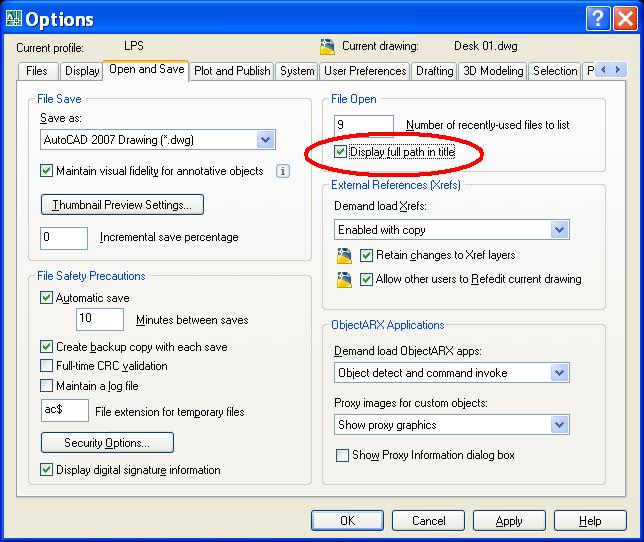Screen dimensions: 644x542
Task: Click the 'LPS' profile name
Action: 134,46
